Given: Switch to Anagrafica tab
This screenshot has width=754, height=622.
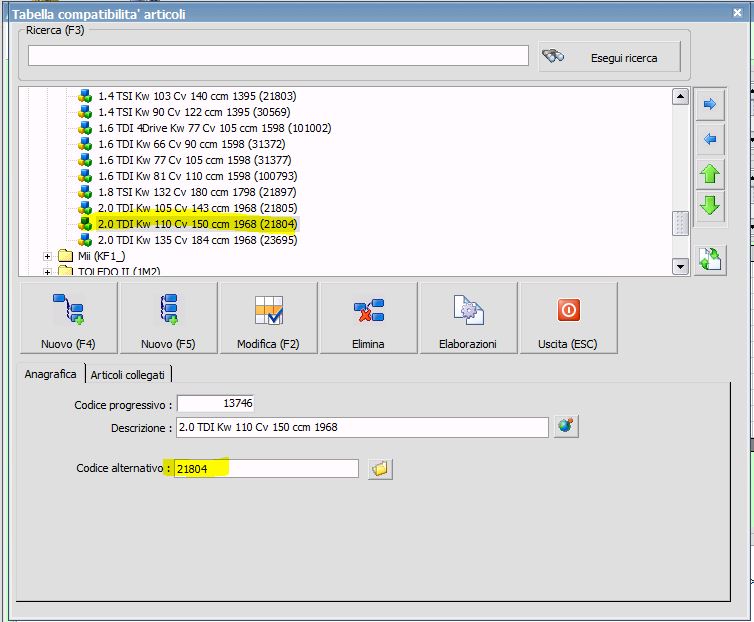Looking at the screenshot, I should pos(50,374).
